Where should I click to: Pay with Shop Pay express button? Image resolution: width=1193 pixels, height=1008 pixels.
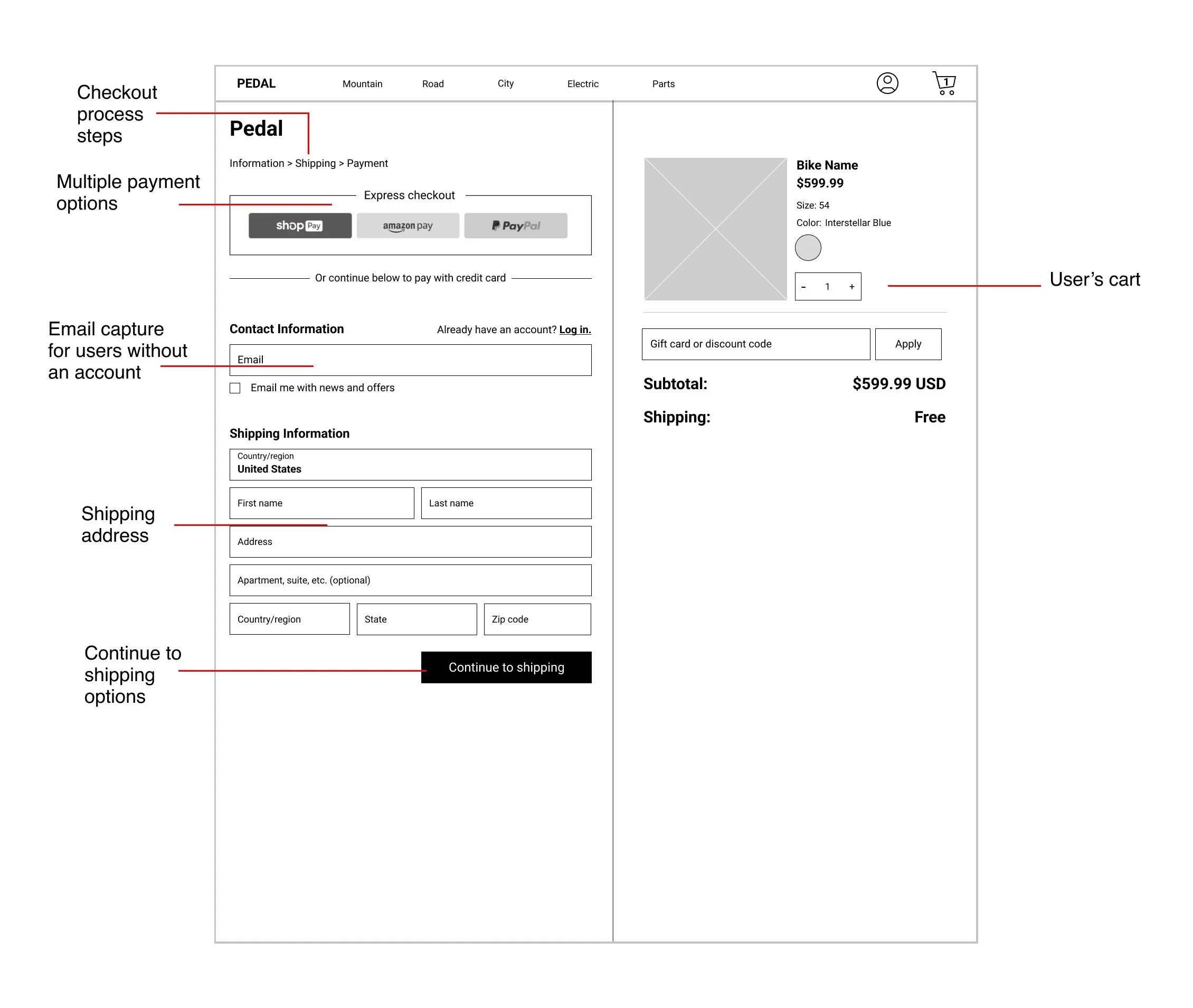point(300,225)
